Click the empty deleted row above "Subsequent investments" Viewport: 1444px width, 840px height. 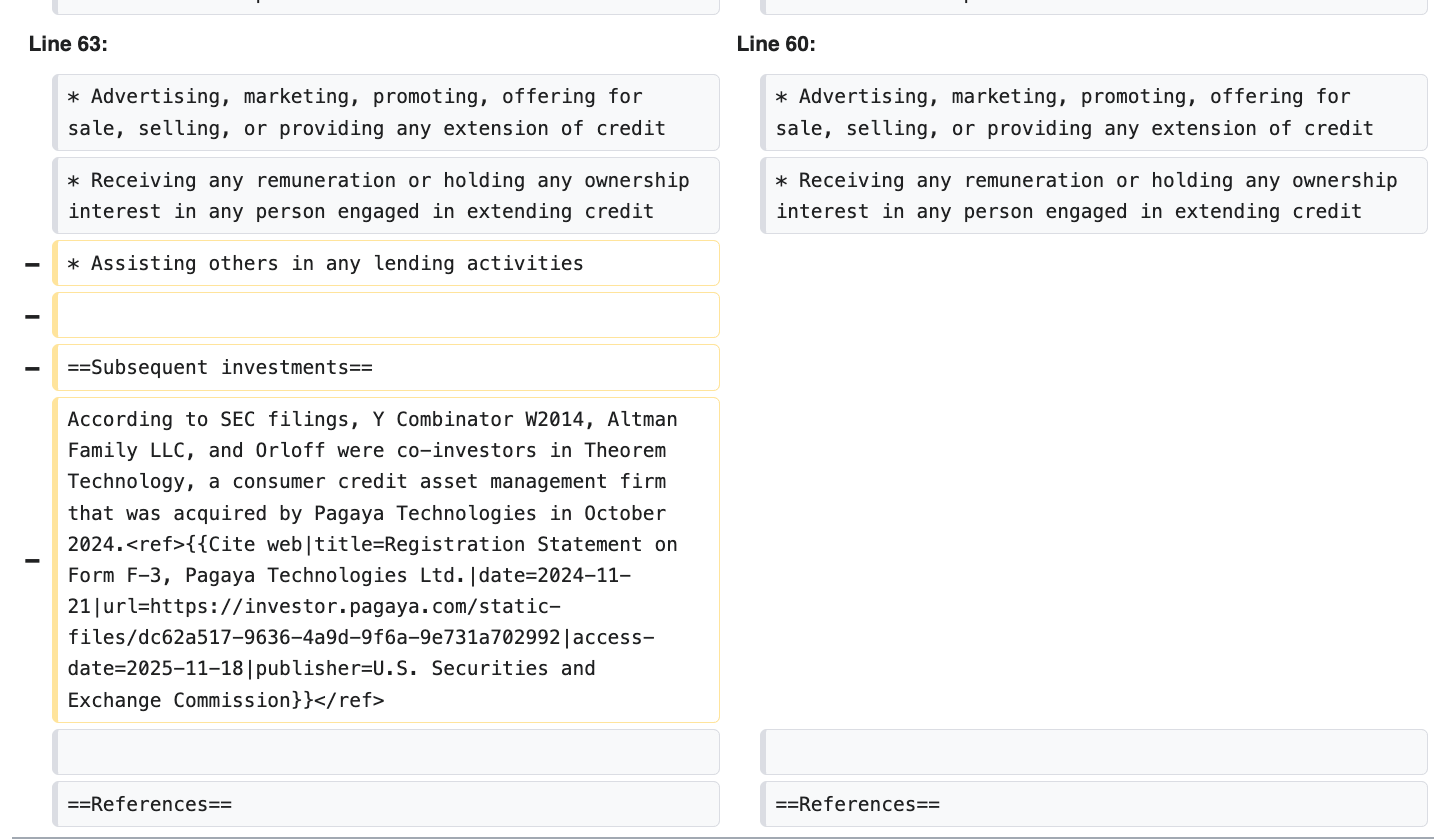386,316
